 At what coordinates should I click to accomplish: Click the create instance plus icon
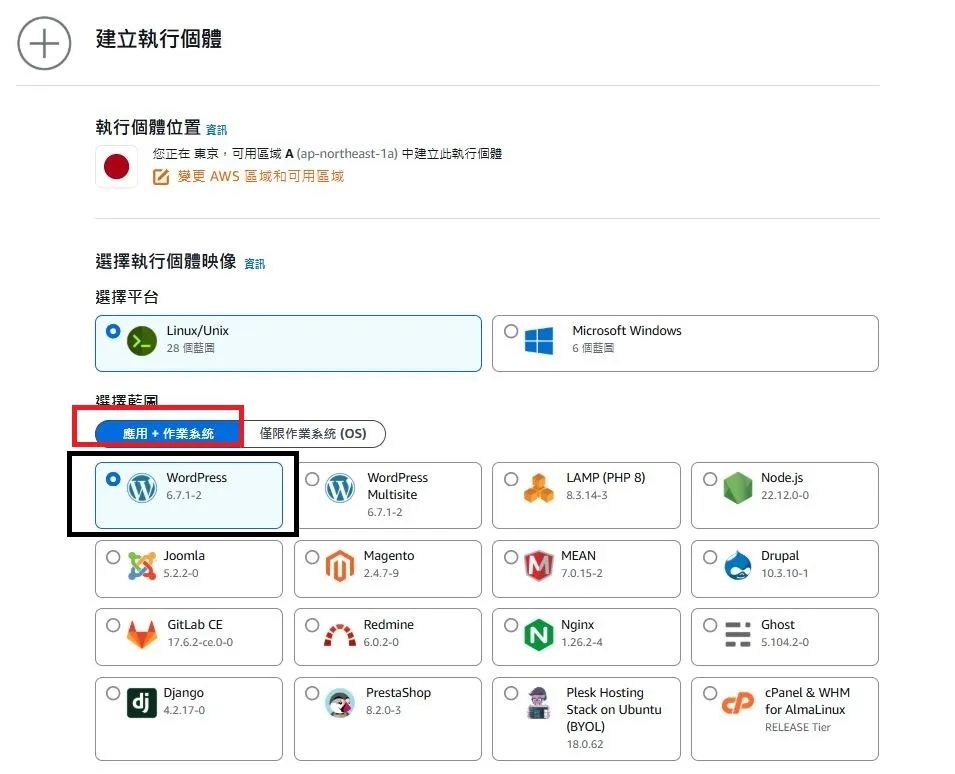[44, 43]
